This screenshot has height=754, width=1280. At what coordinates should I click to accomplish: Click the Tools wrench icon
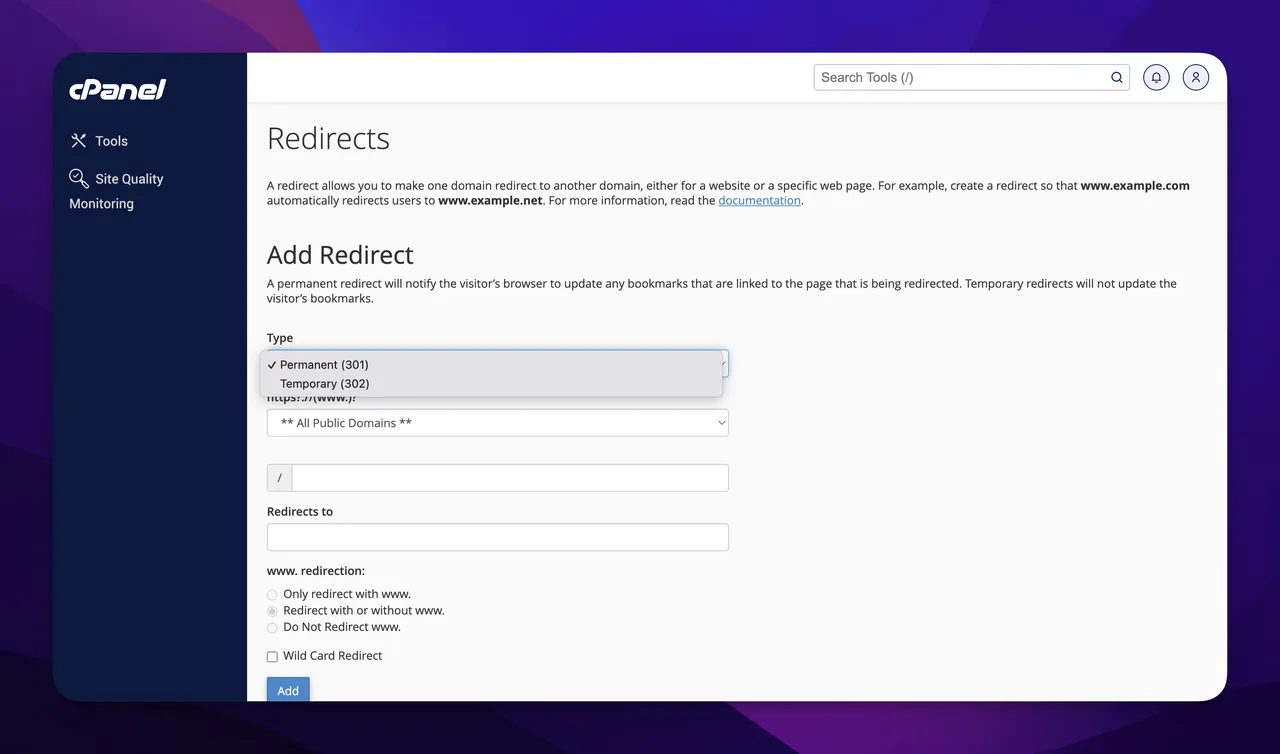78,141
